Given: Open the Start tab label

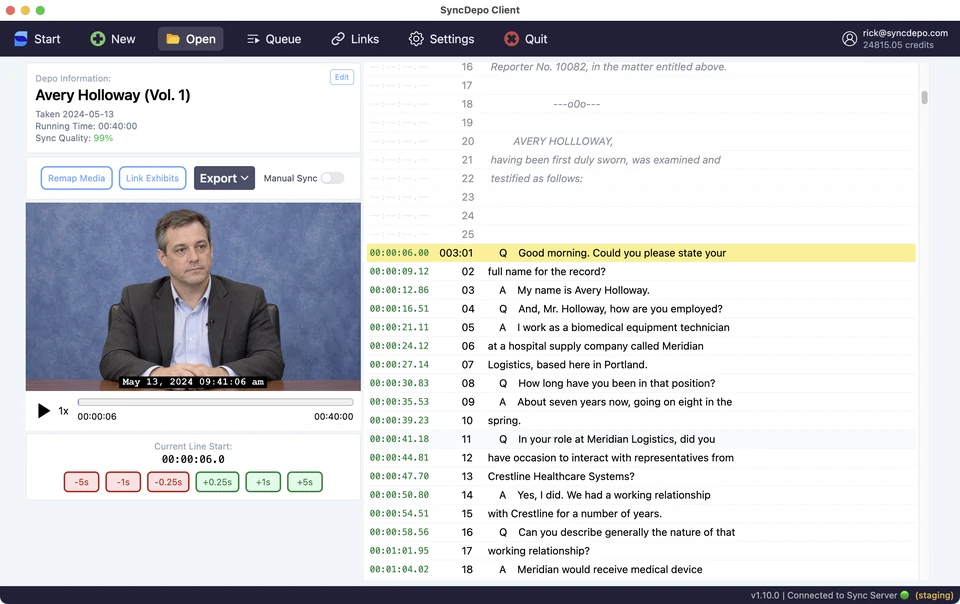Looking at the screenshot, I should tap(47, 39).
